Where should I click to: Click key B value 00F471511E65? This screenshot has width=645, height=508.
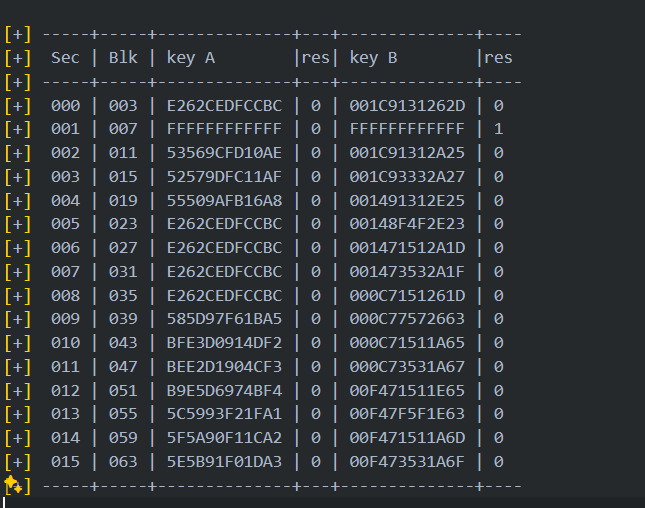(407, 390)
